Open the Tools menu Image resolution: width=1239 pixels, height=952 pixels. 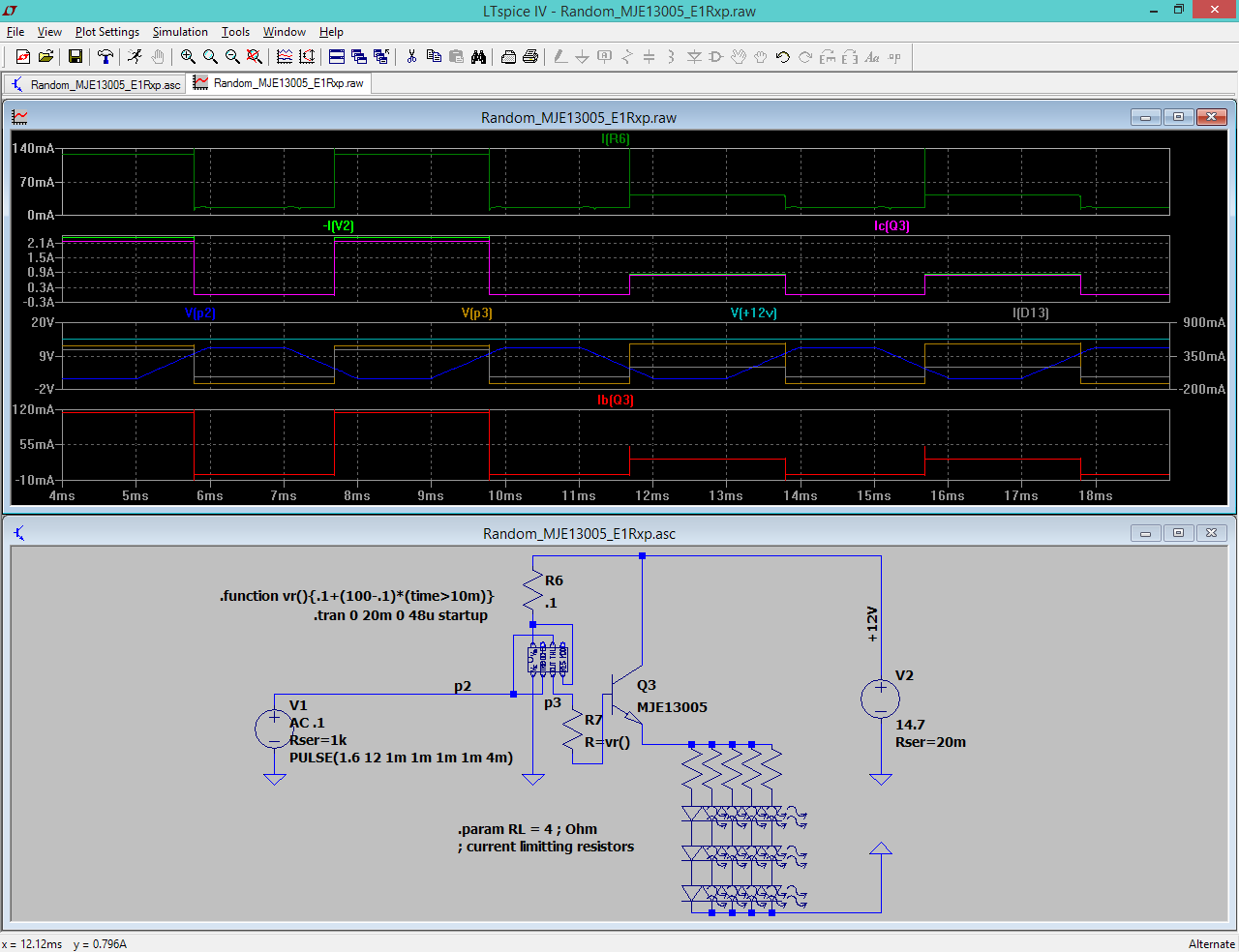(235, 32)
